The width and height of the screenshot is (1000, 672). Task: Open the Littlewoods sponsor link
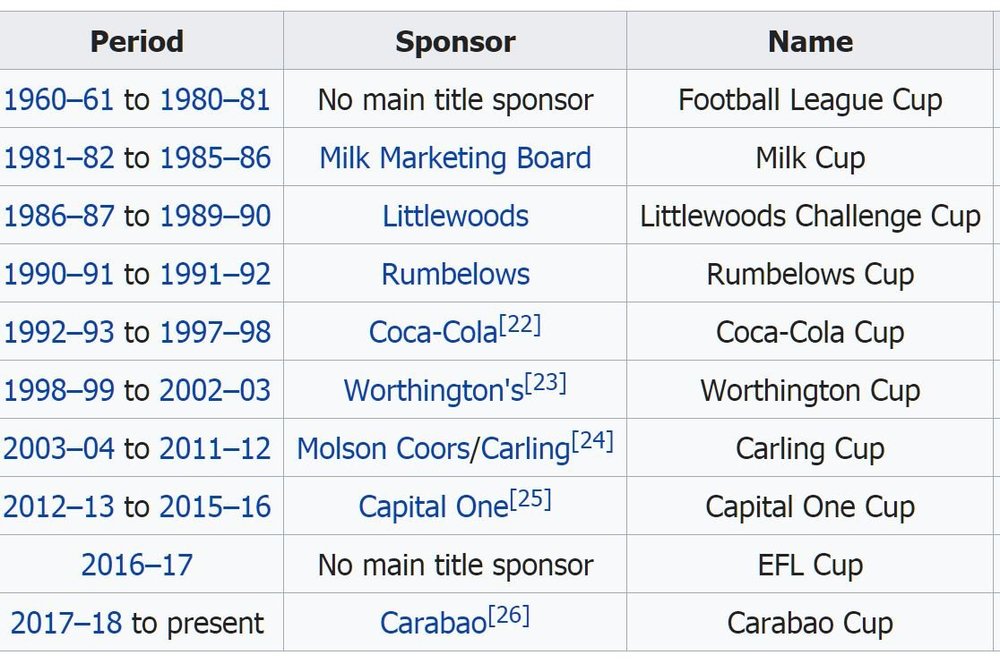point(455,216)
